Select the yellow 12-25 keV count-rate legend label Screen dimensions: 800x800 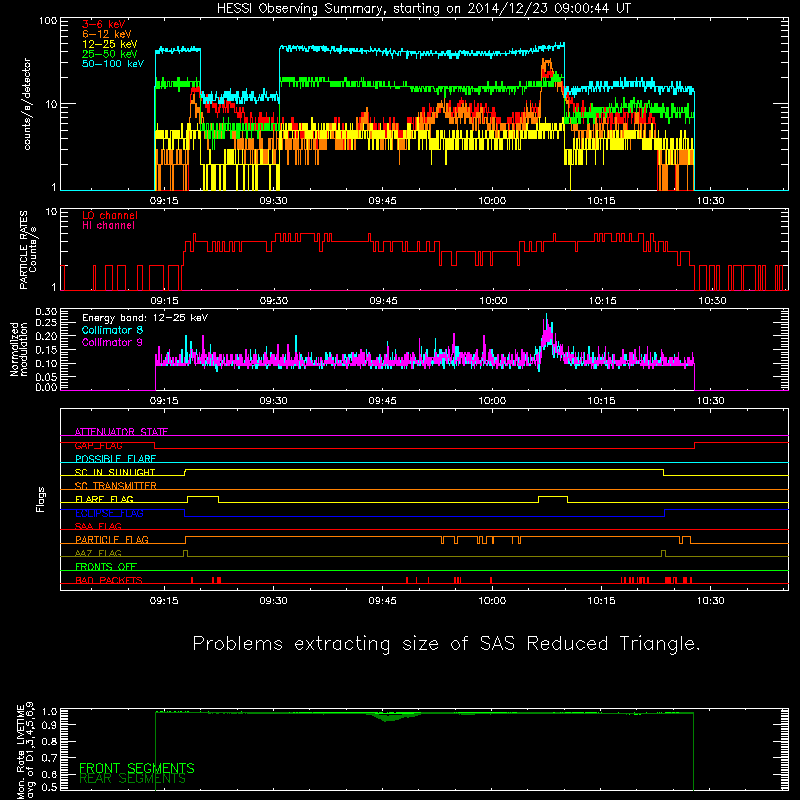click(x=110, y=44)
